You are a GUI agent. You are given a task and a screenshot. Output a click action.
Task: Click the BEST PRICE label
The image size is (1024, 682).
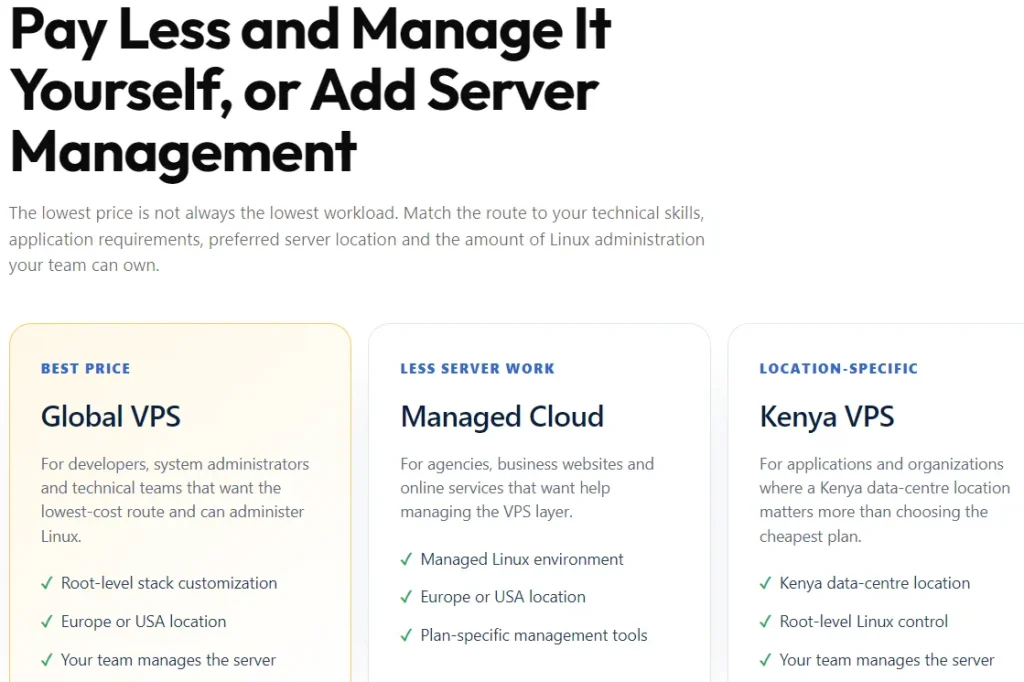[86, 368]
